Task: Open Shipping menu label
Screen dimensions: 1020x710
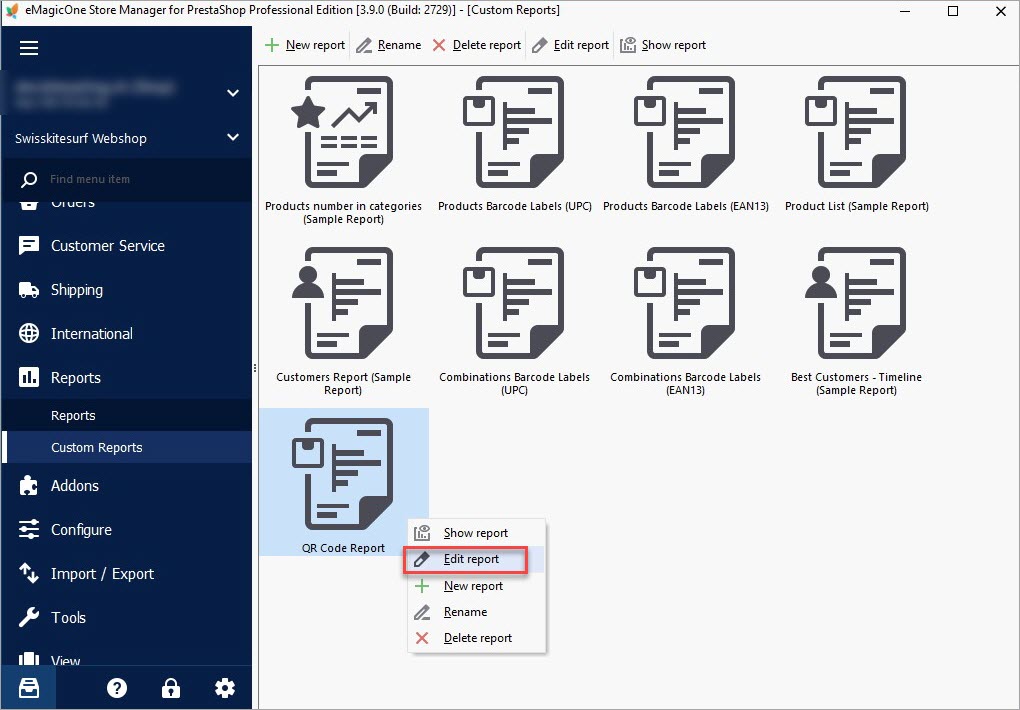Action: pyautogui.click(x=77, y=290)
